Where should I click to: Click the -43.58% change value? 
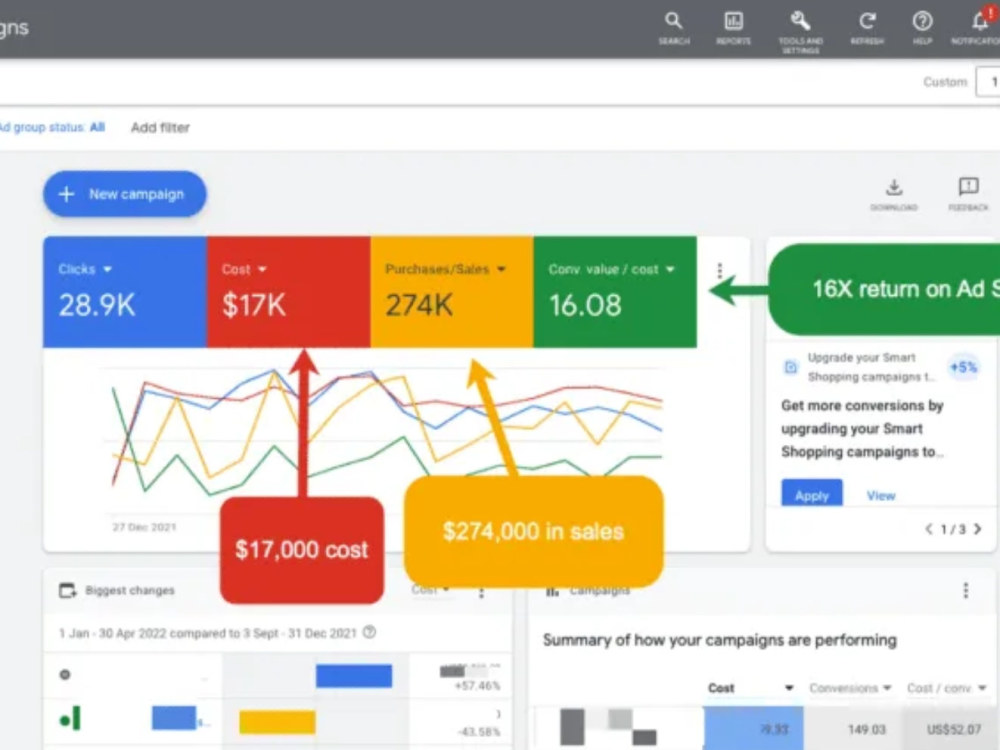[x=478, y=732]
